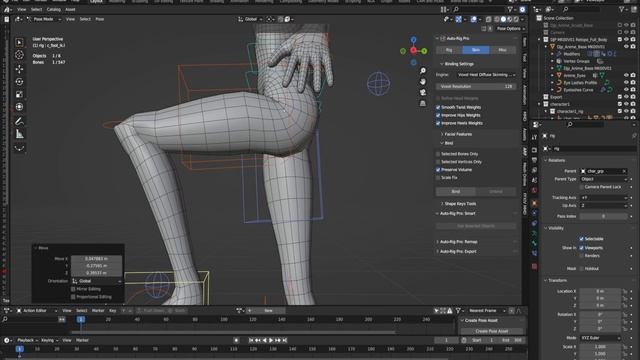Select the Annotate pencil tool

19,121
